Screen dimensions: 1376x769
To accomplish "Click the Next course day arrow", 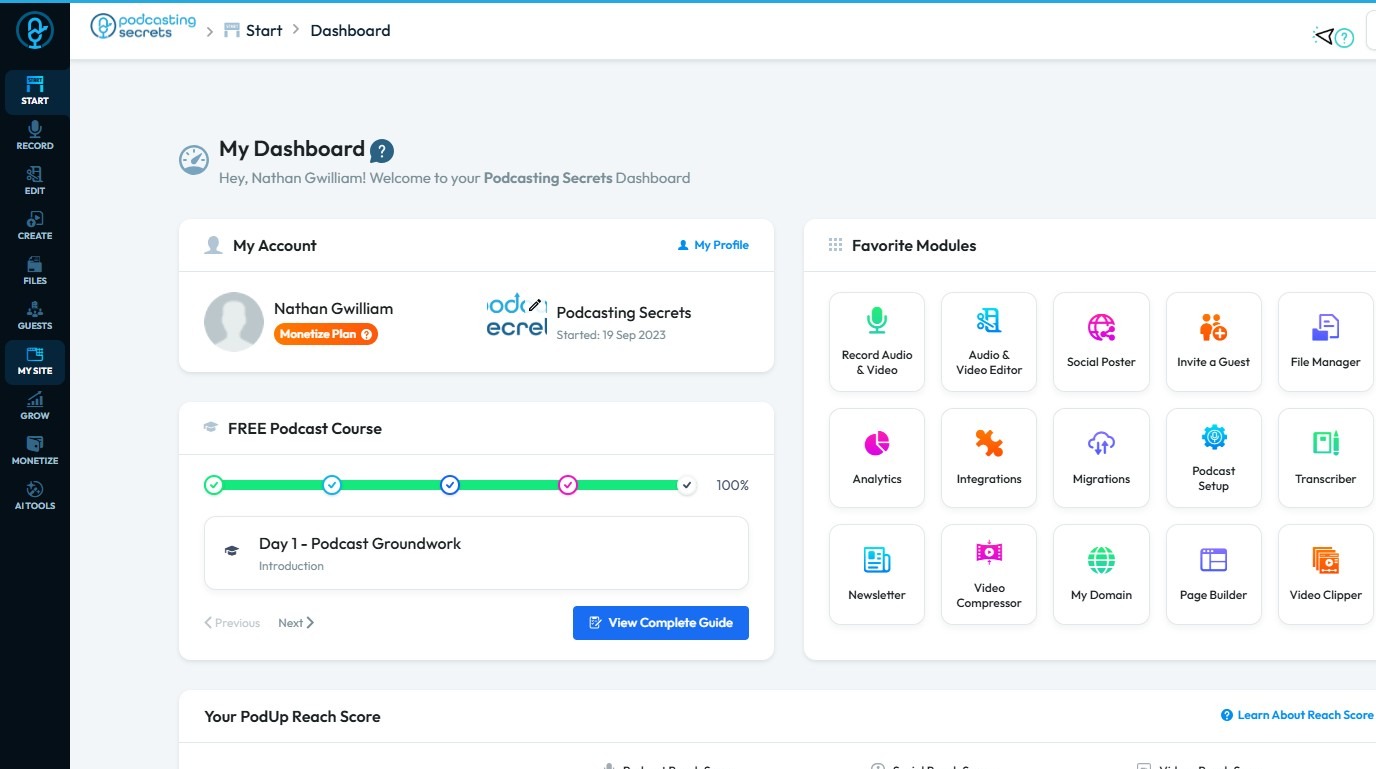I will [296, 623].
